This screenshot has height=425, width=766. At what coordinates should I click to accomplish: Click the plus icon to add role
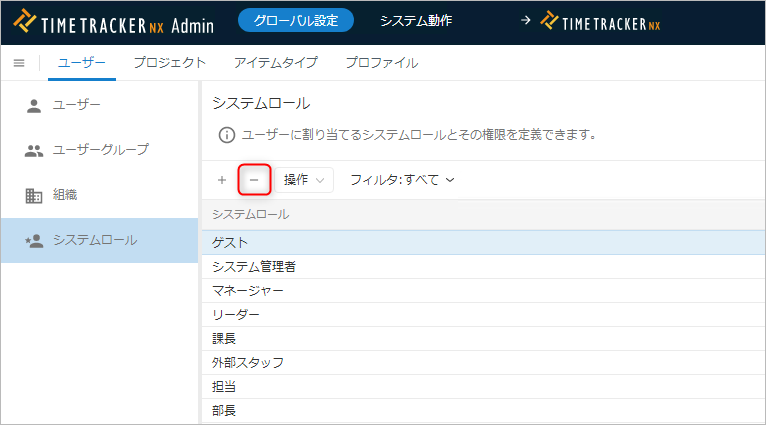pyautogui.click(x=221, y=180)
